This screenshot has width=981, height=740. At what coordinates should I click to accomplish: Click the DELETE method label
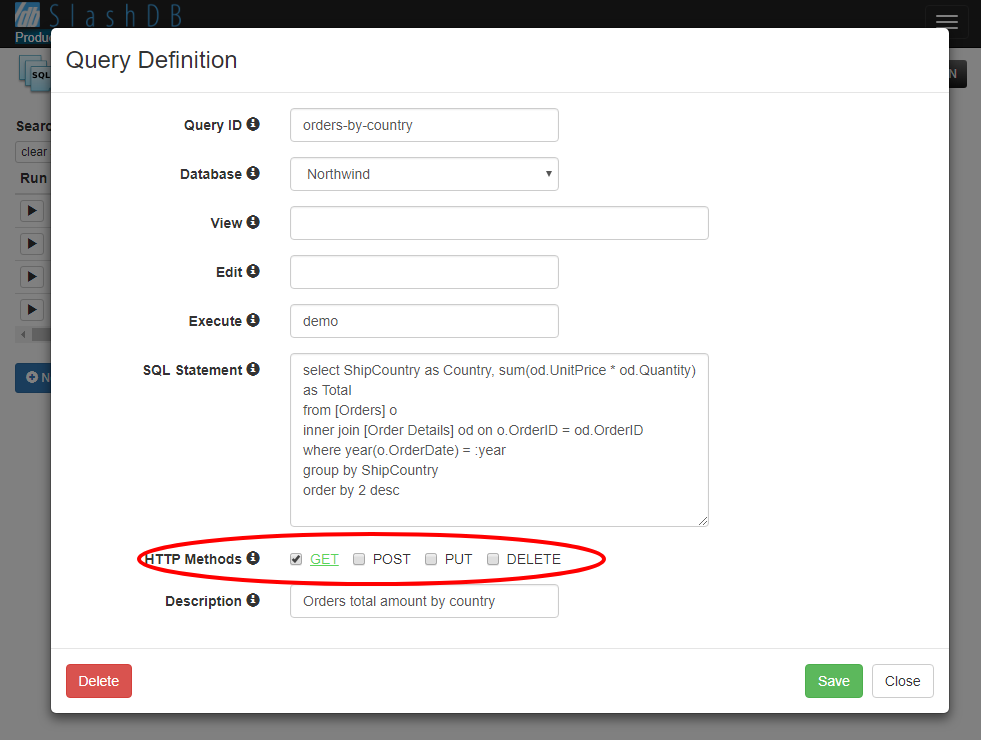[534, 559]
